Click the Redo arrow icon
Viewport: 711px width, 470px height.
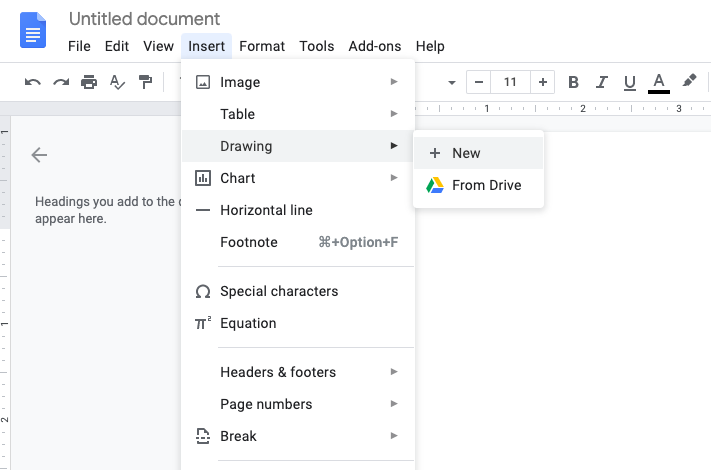pos(61,82)
